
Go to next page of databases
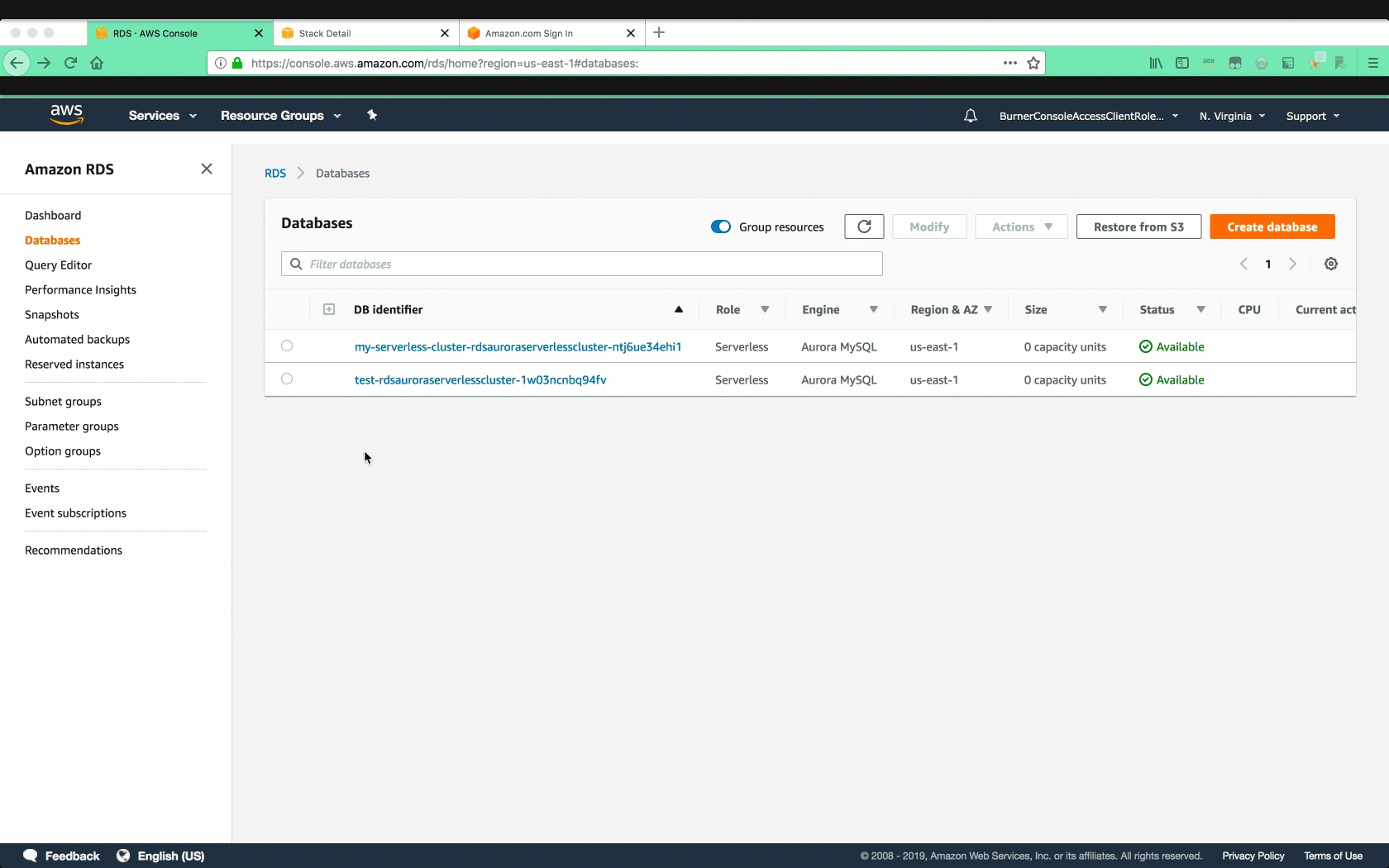[1293, 264]
